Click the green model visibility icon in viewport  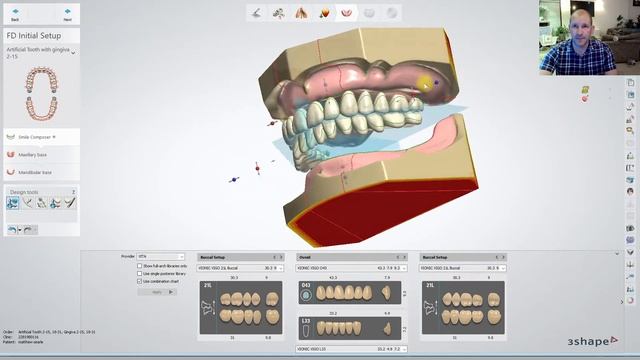585,89
